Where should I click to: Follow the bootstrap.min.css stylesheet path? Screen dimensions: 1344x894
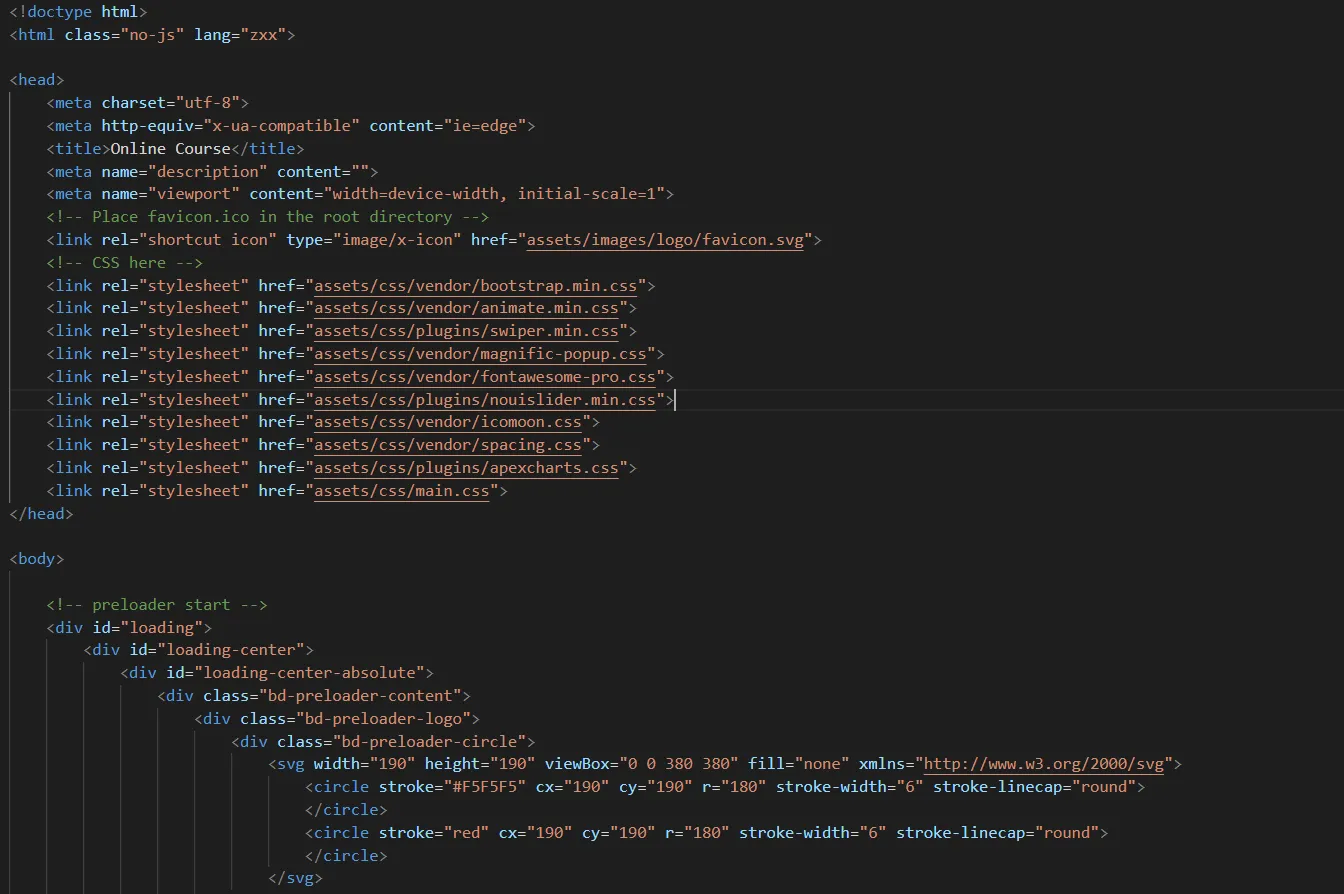pyautogui.click(x=476, y=286)
